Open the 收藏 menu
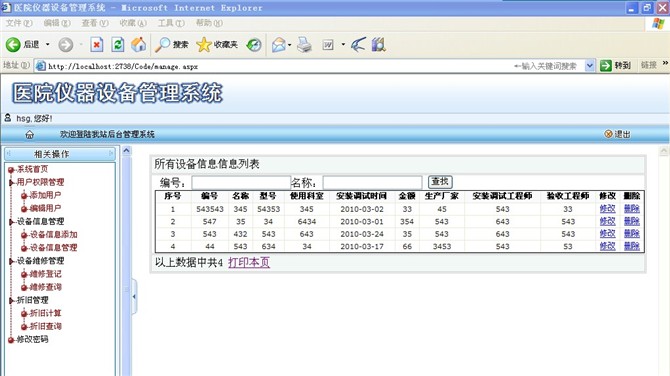 133,23
